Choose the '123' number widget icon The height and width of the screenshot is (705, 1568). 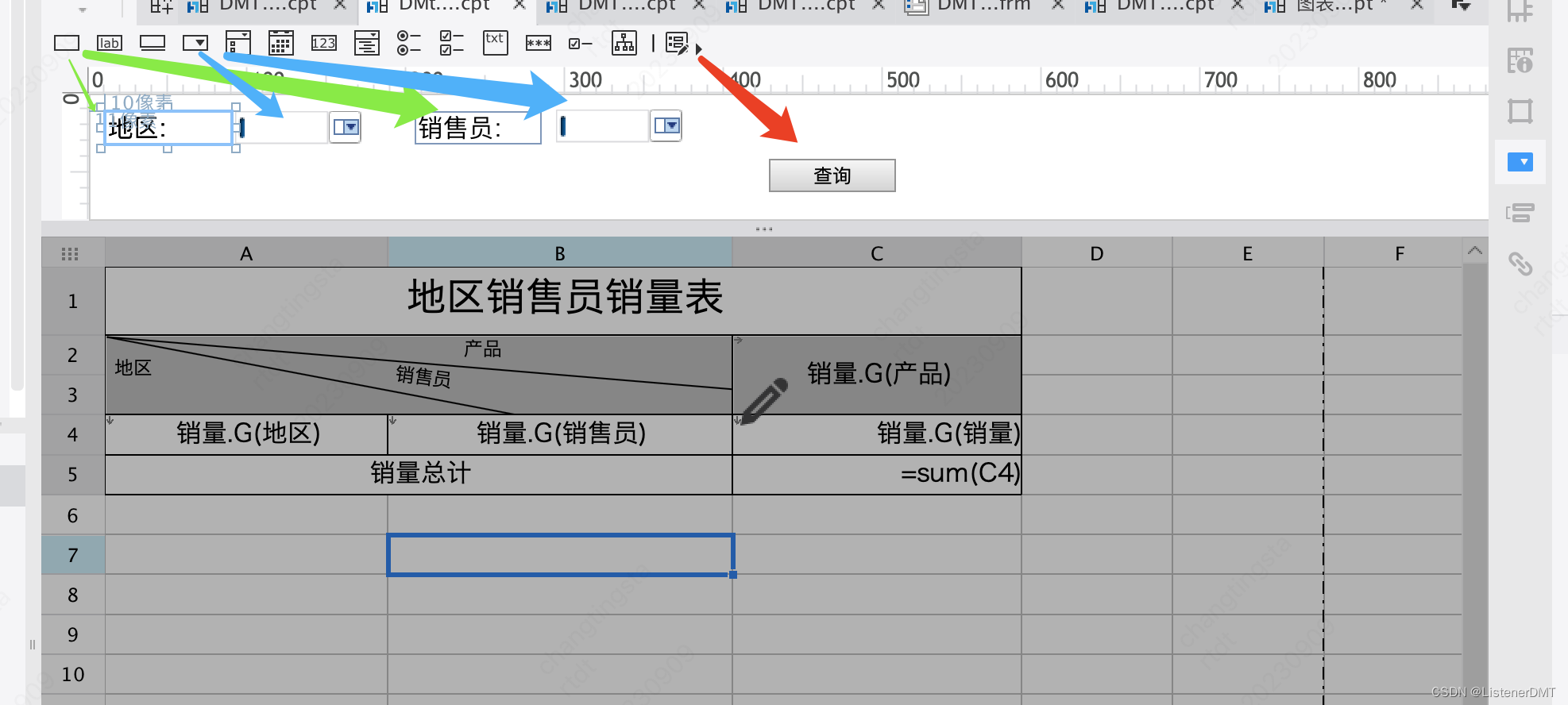323,43
